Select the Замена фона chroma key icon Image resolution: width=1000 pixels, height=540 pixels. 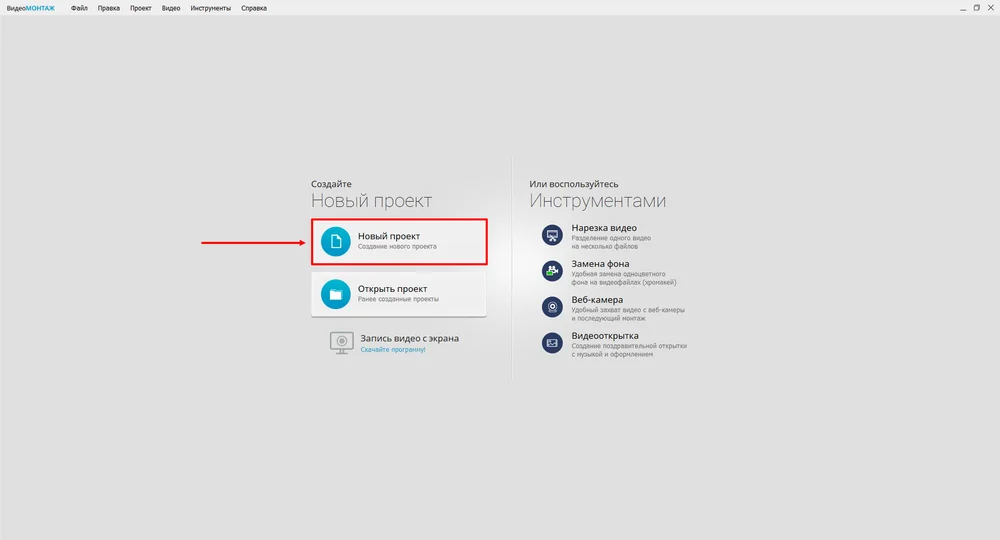pos(552,271)
